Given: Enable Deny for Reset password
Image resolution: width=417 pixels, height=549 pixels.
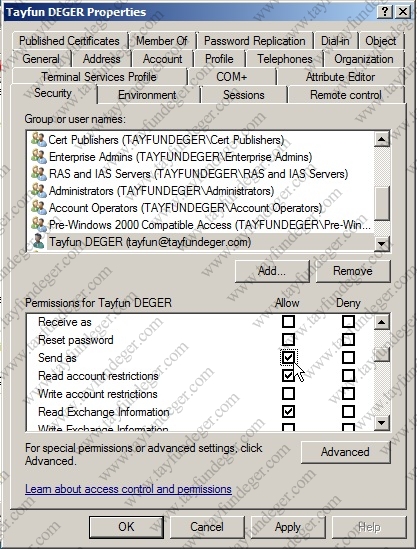Looking at the screenshot, I should (348, 339).
